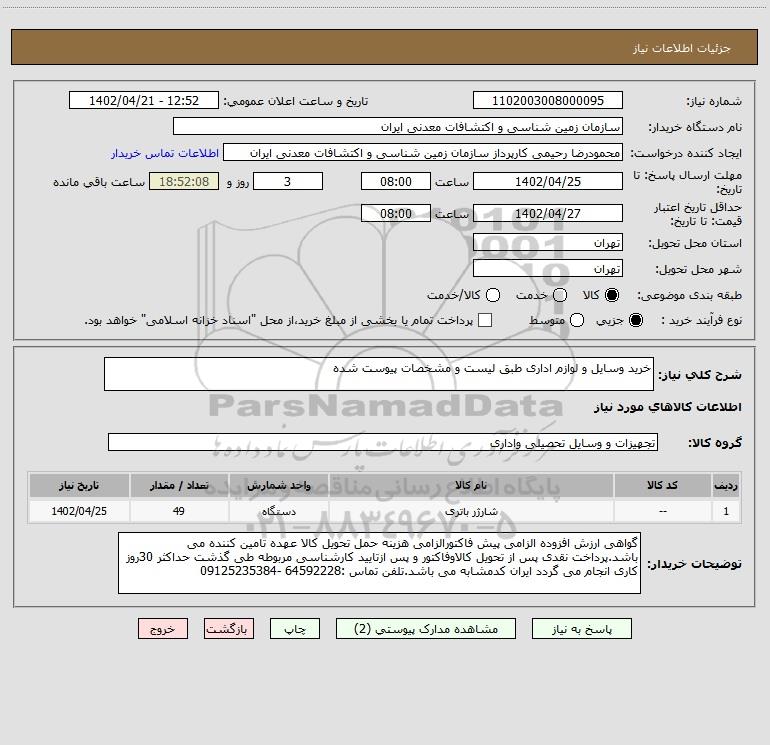Screen dimensions: 770x745
Task: Select the کالا/خدمت radio button
Action: point(493,295)
